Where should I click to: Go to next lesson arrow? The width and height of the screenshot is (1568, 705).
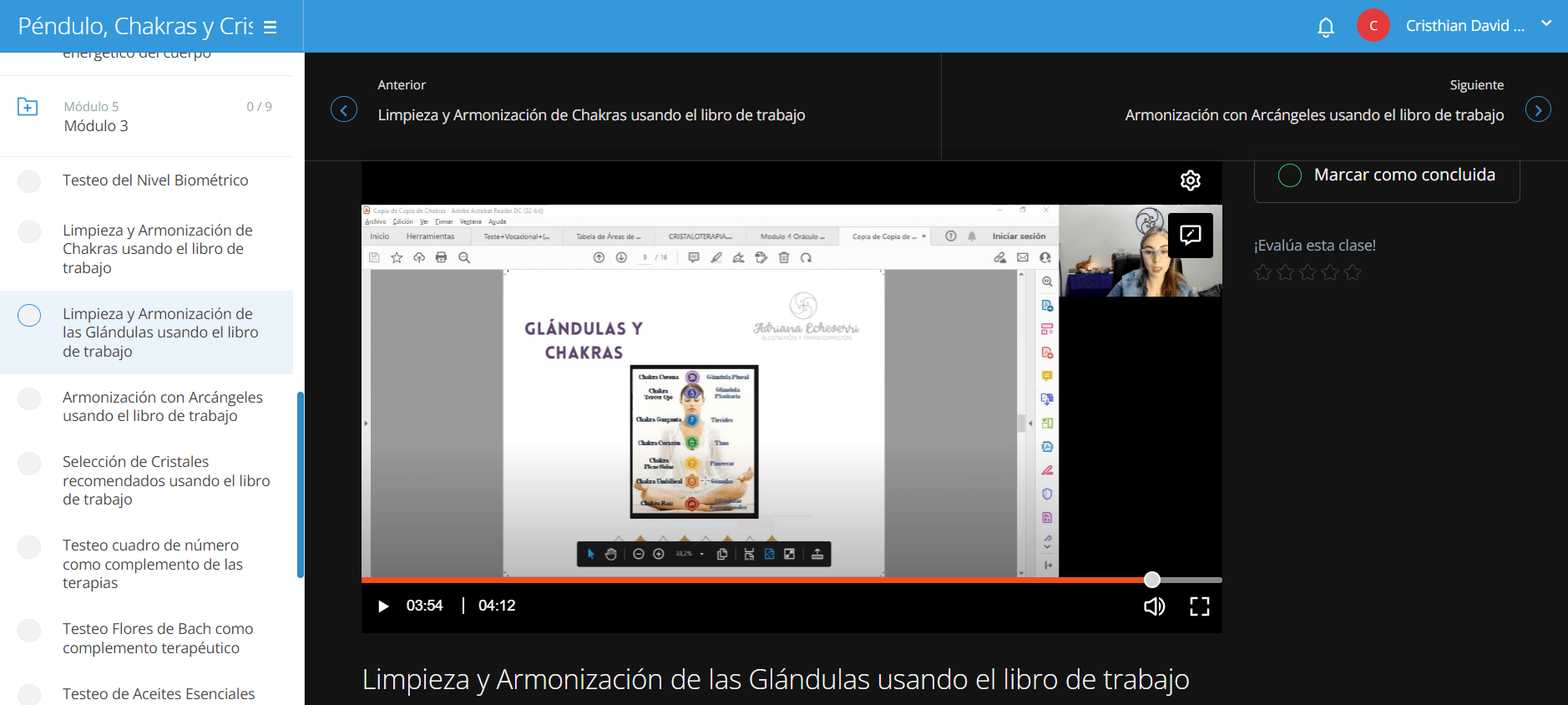[1538, 109]
